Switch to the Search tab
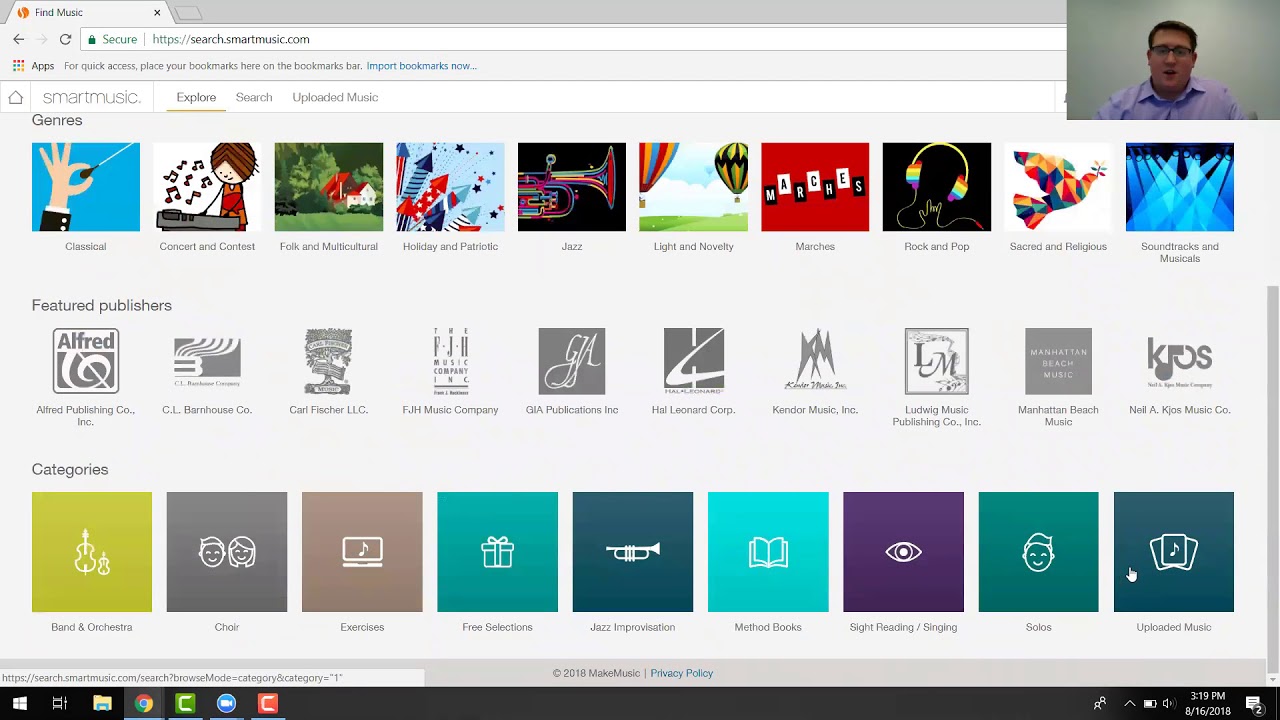Viewport: 1280px width, 720px height. tap(254, 97)
